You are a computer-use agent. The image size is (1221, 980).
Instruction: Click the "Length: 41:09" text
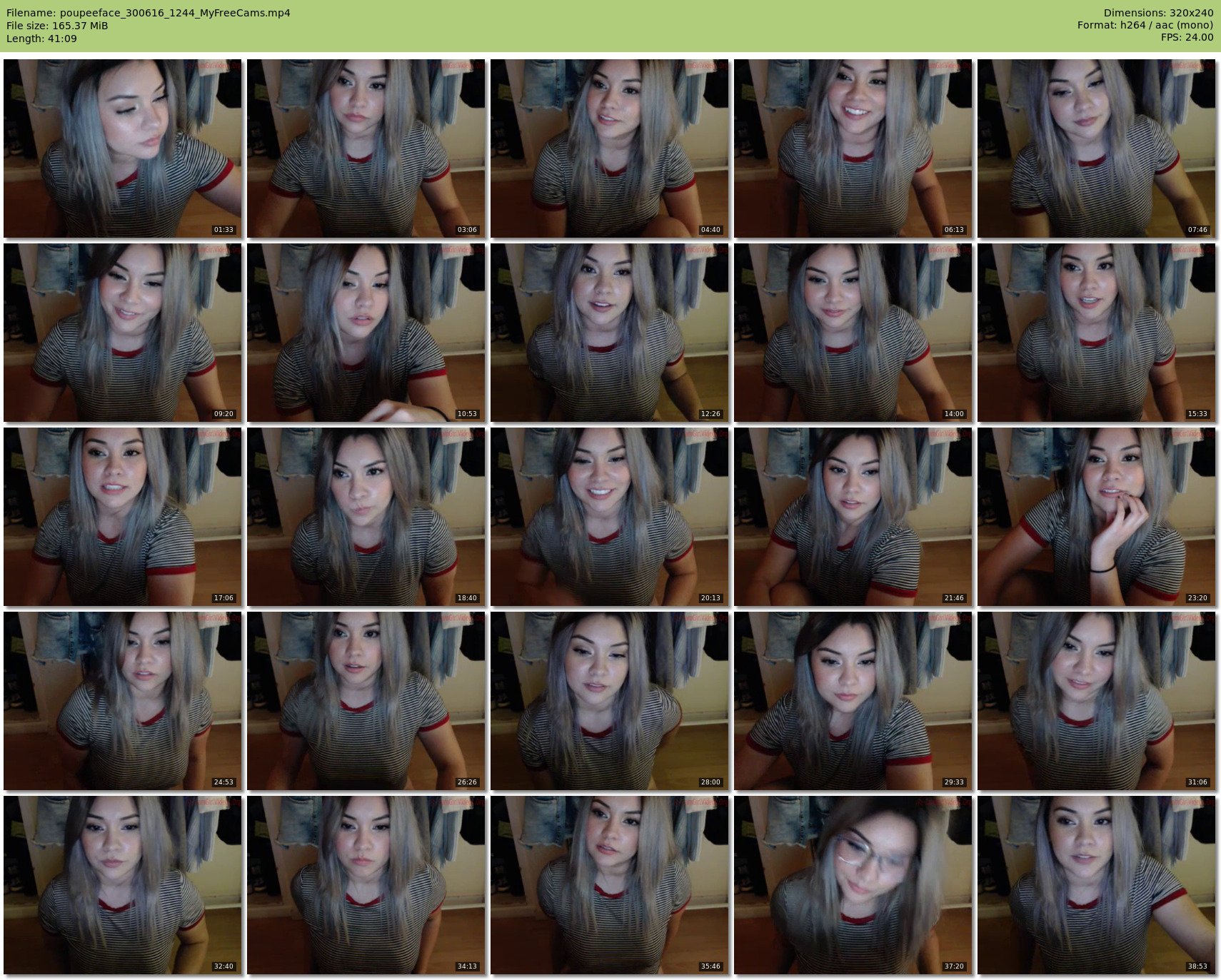click(41, 39)
